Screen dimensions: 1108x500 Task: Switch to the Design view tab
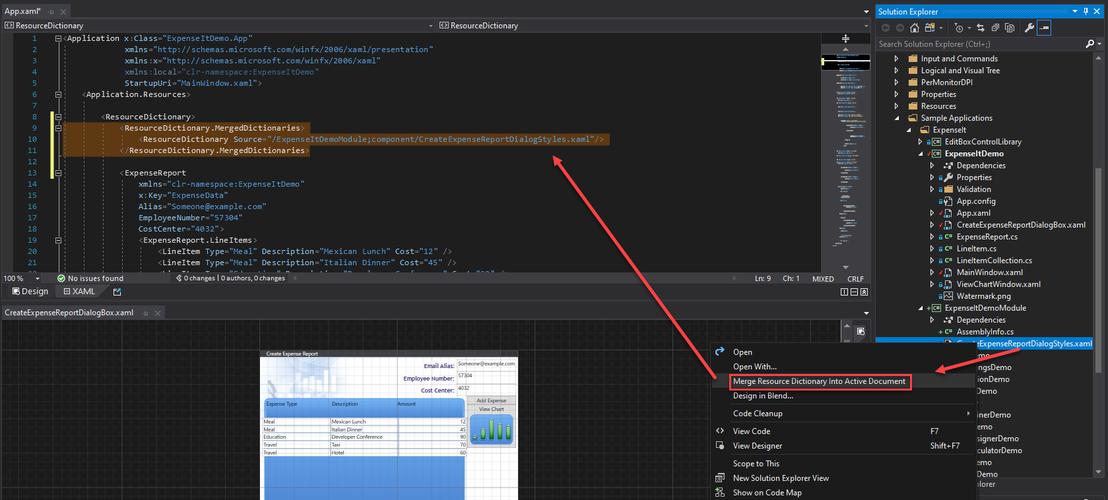29,292
